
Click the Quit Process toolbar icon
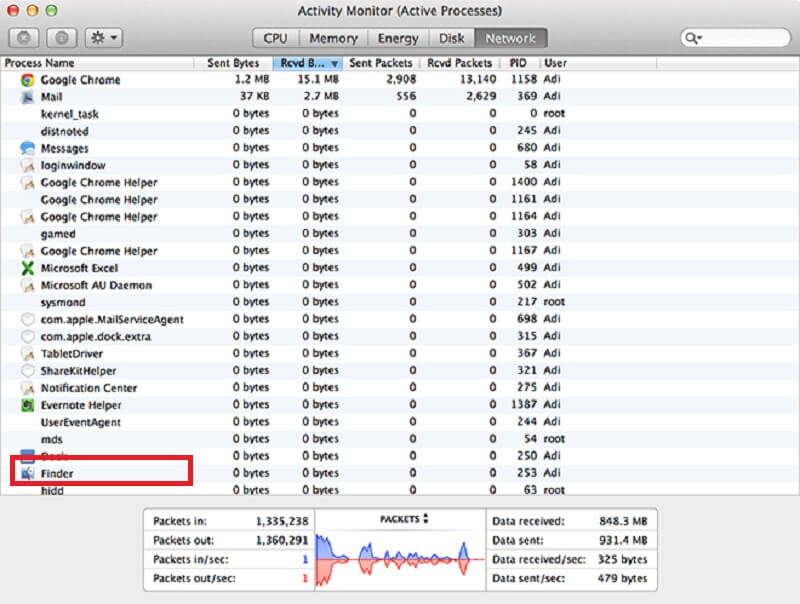coord(24,38)
